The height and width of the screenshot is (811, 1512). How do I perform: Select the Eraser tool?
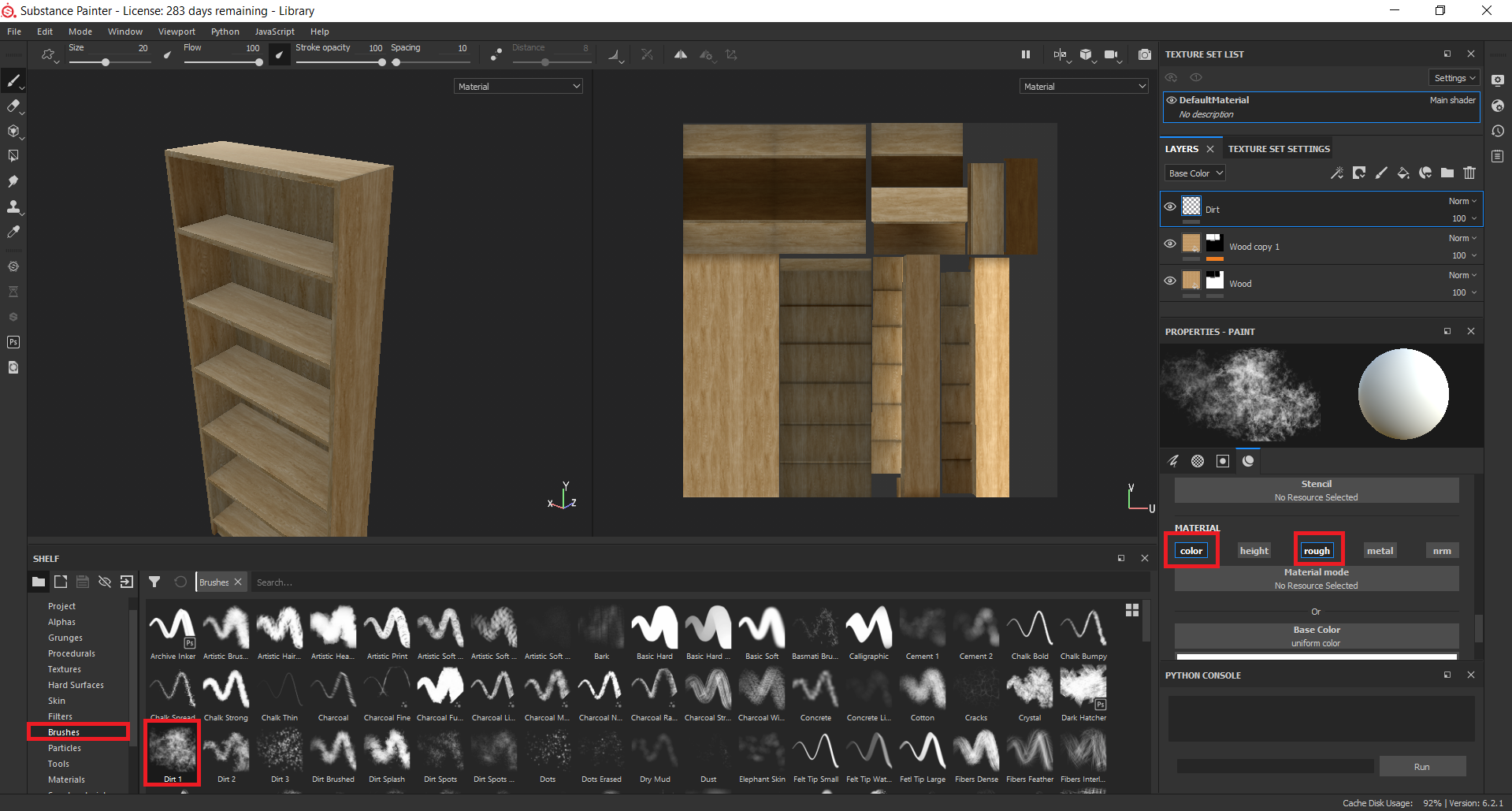[13, 106]
